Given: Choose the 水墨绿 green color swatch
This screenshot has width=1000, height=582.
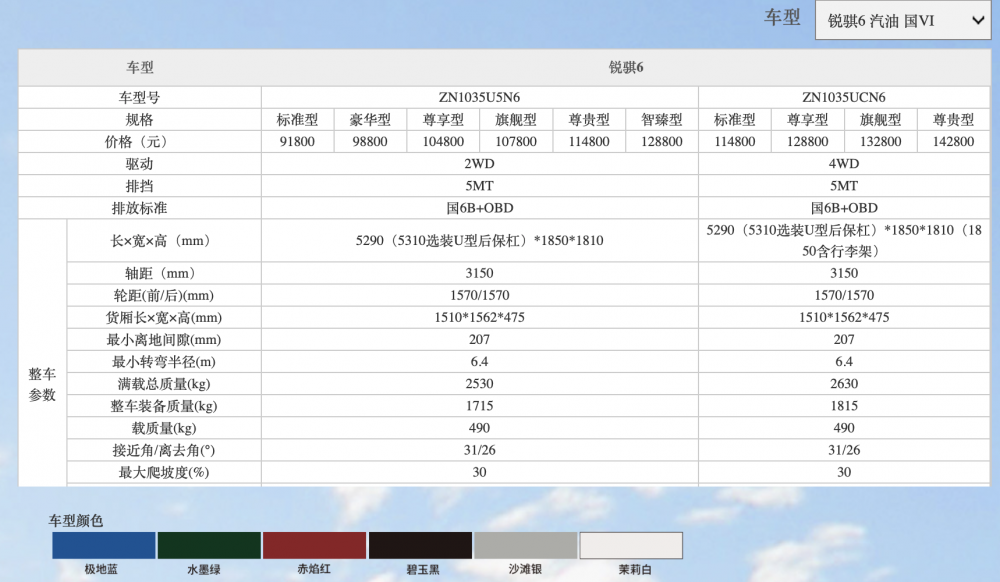Looking at the screenshot, I should pos(209,546).
